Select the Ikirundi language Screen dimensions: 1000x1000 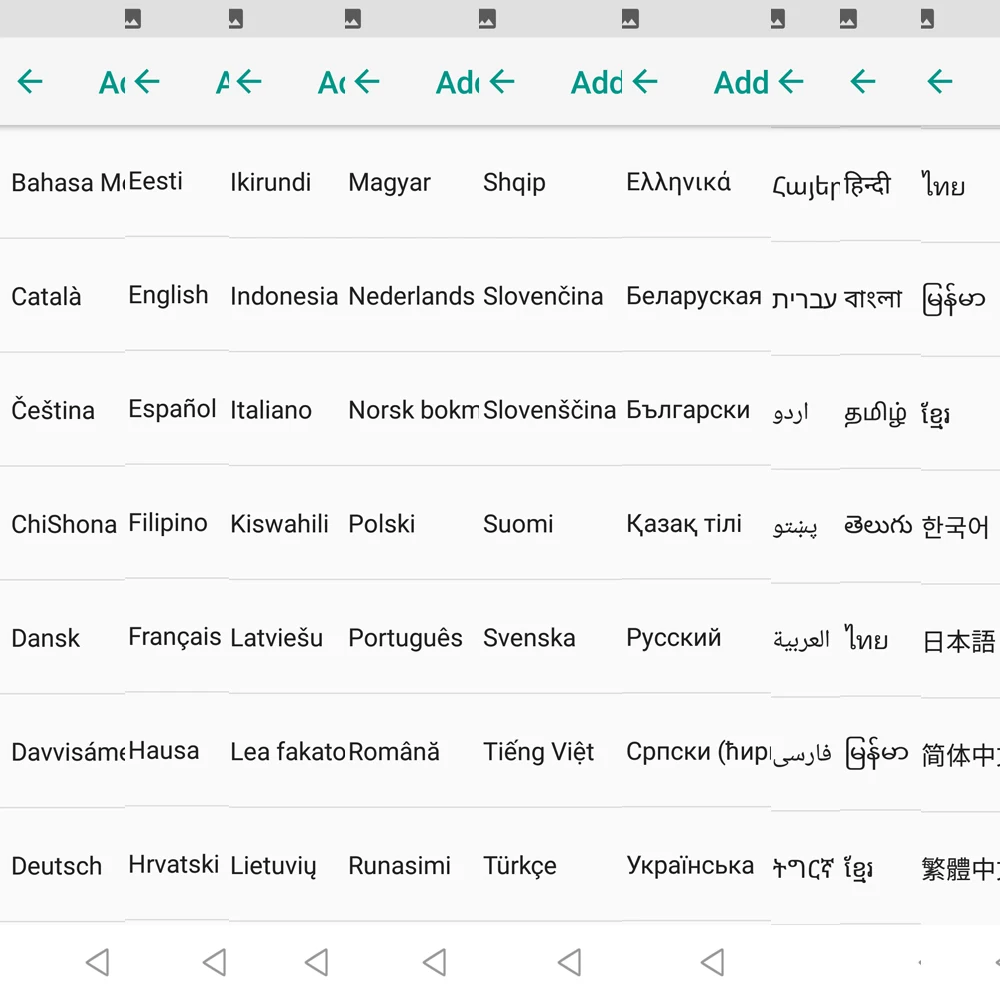click(270, 182)
